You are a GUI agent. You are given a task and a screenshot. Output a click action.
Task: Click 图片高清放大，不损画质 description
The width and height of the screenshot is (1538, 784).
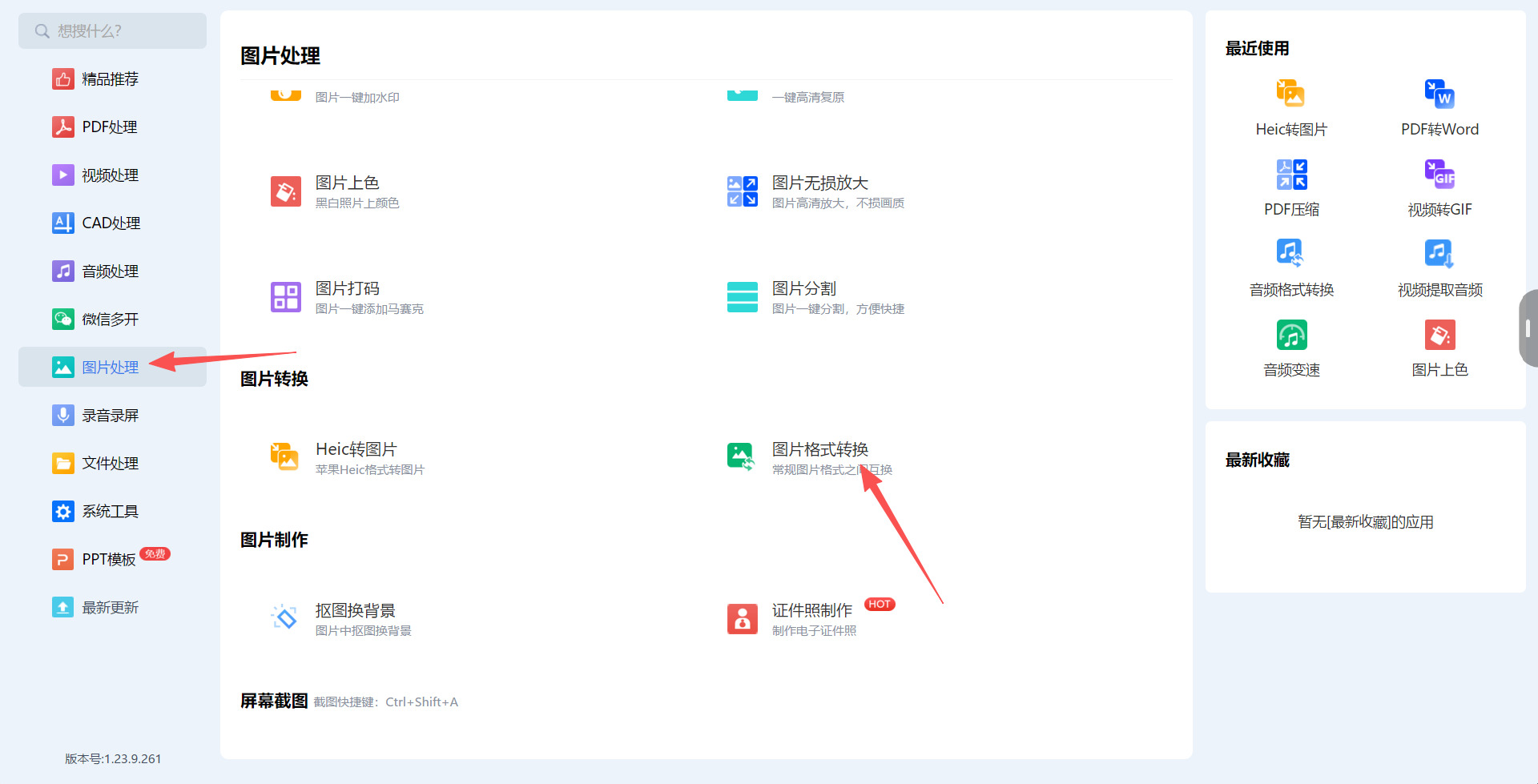(838, 203)
